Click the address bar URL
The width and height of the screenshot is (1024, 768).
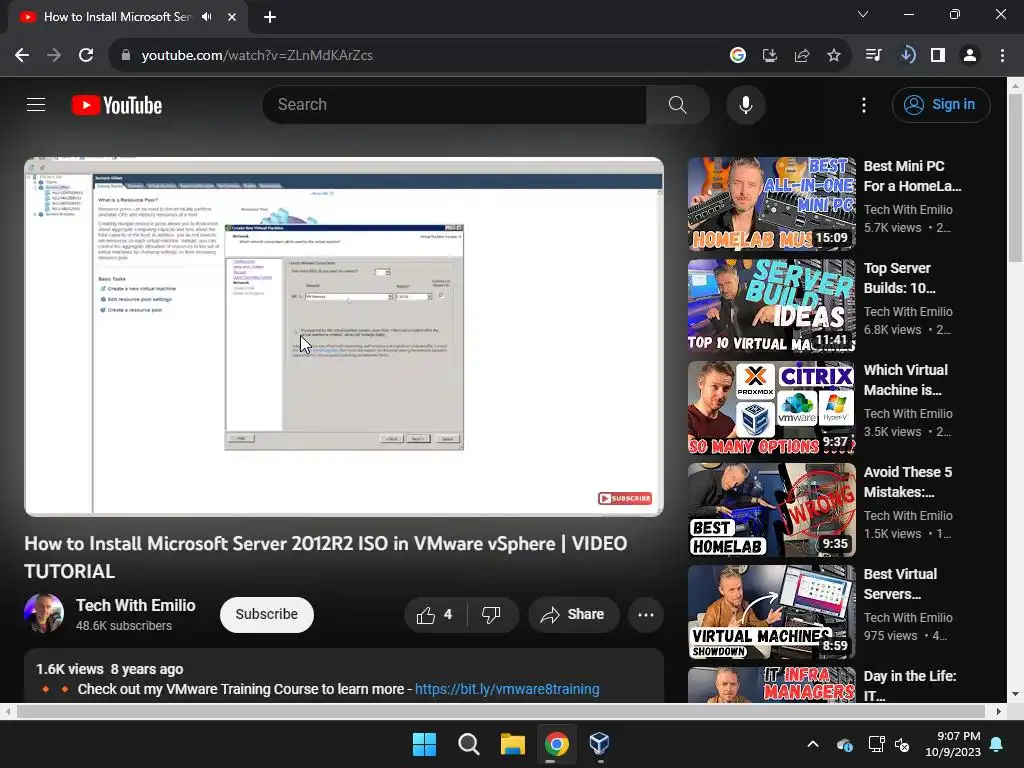257,56
